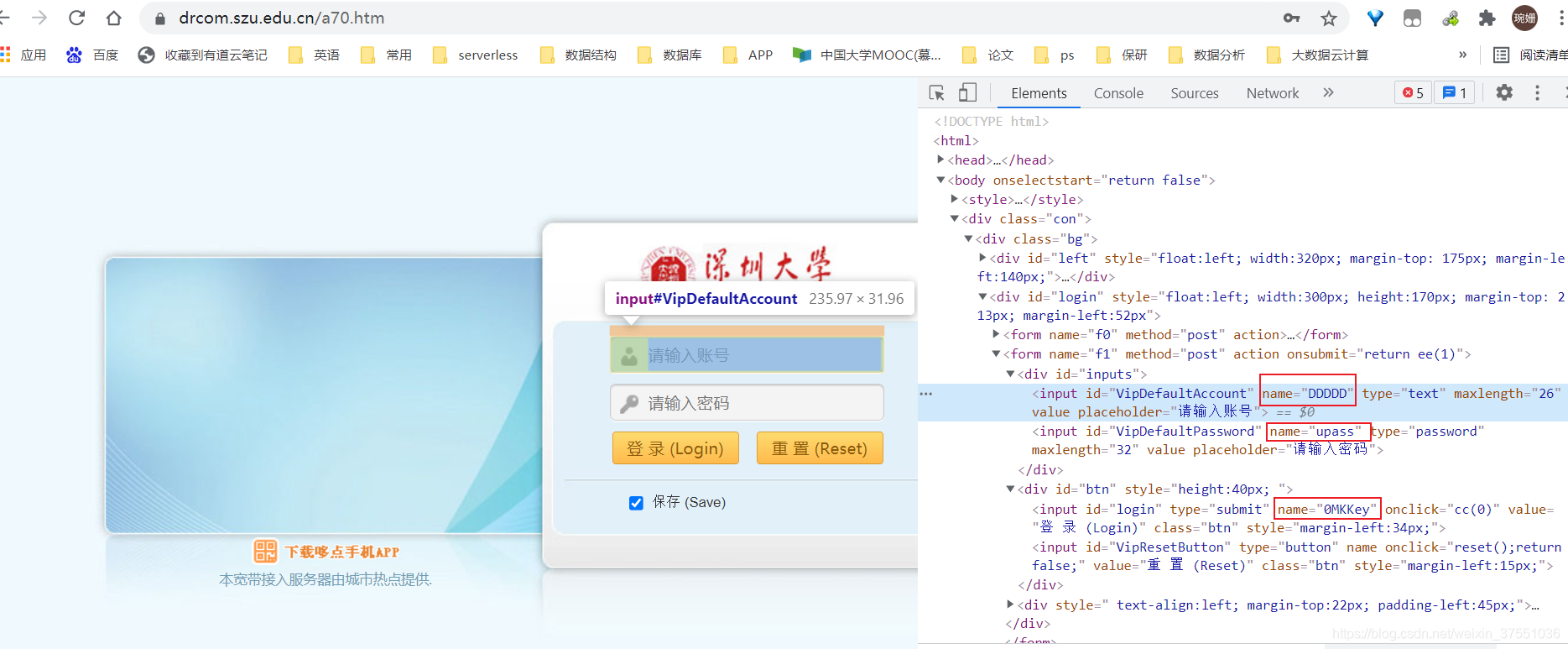1568x649 pixels.
Task: Open the 论文 bookmark folder
Action: (988, 55)
